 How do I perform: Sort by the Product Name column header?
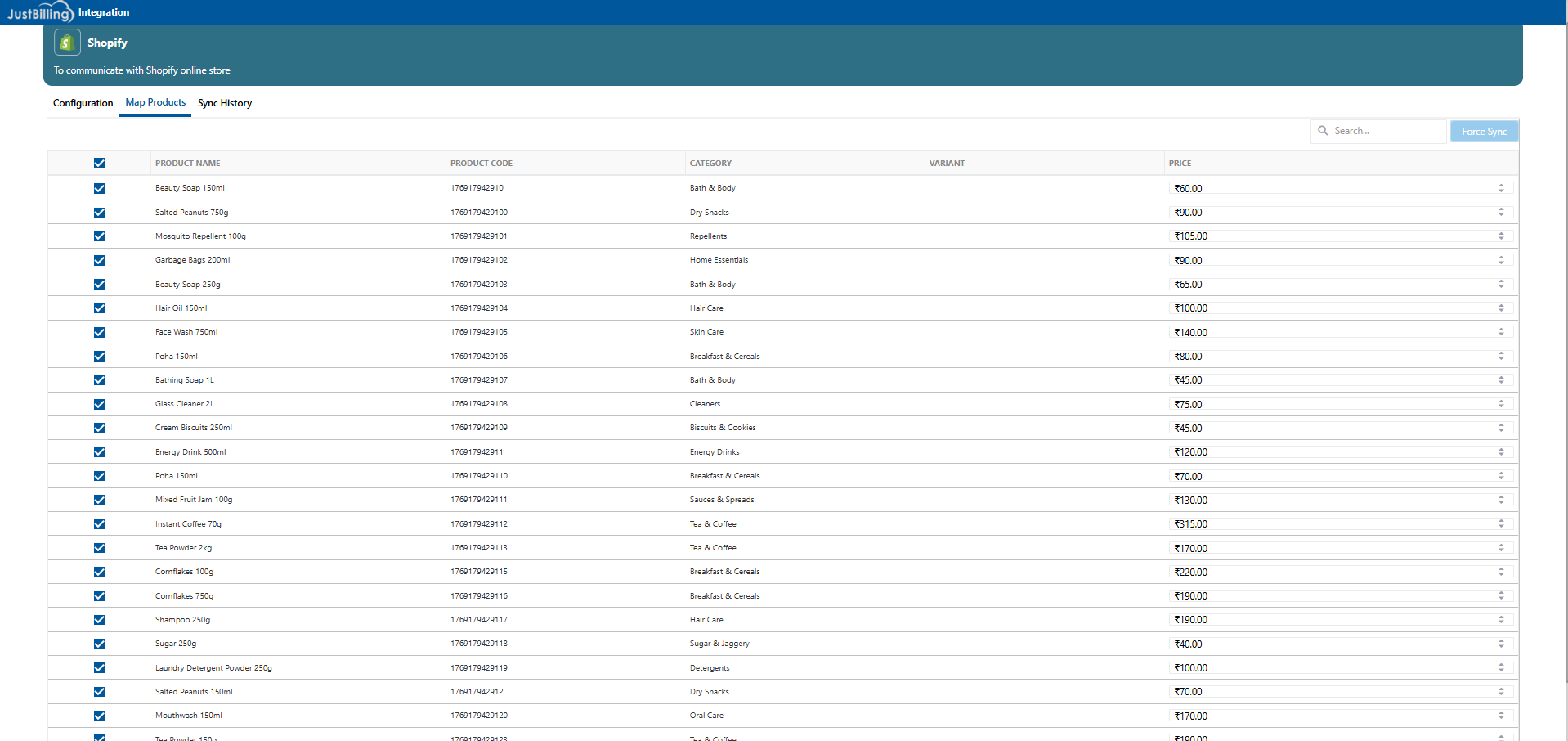188,164
